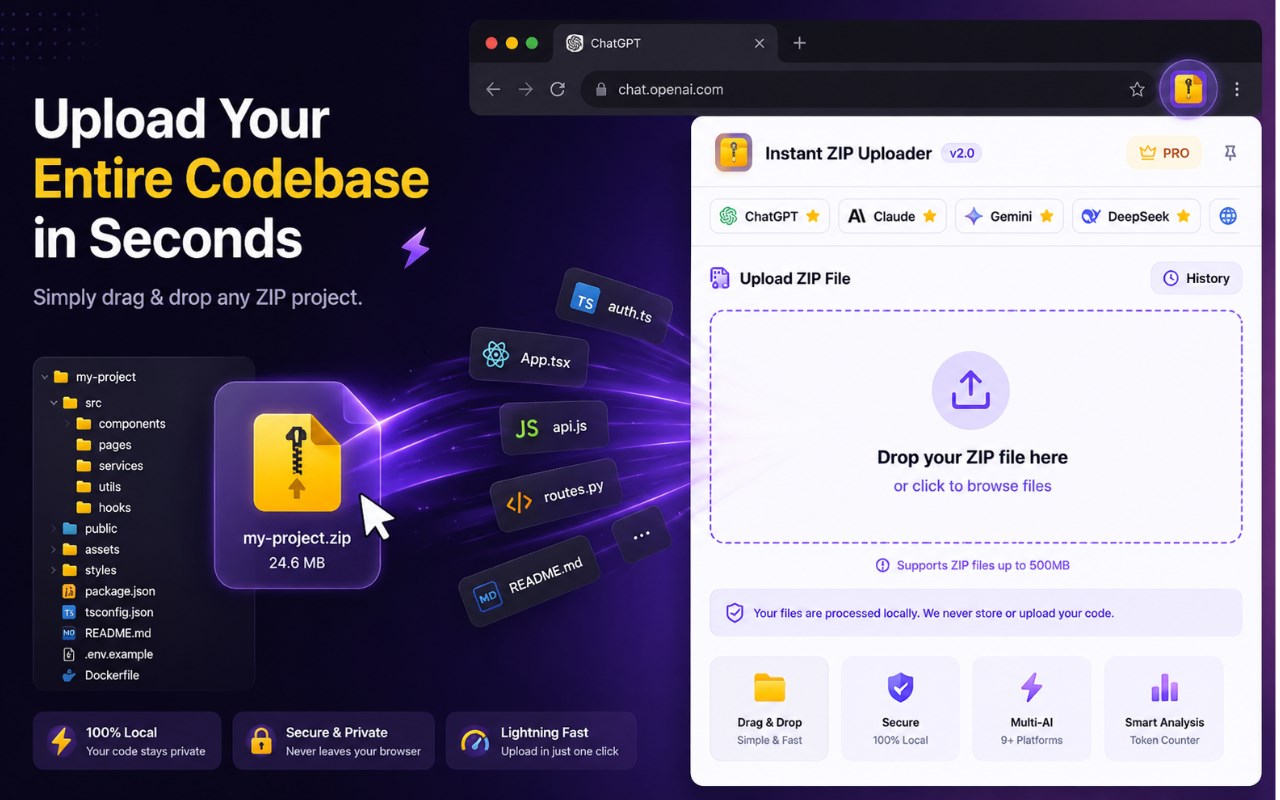Click the .env.example file icon
The width and height of the screenshot is (1280, 800).
click(69, 654)
